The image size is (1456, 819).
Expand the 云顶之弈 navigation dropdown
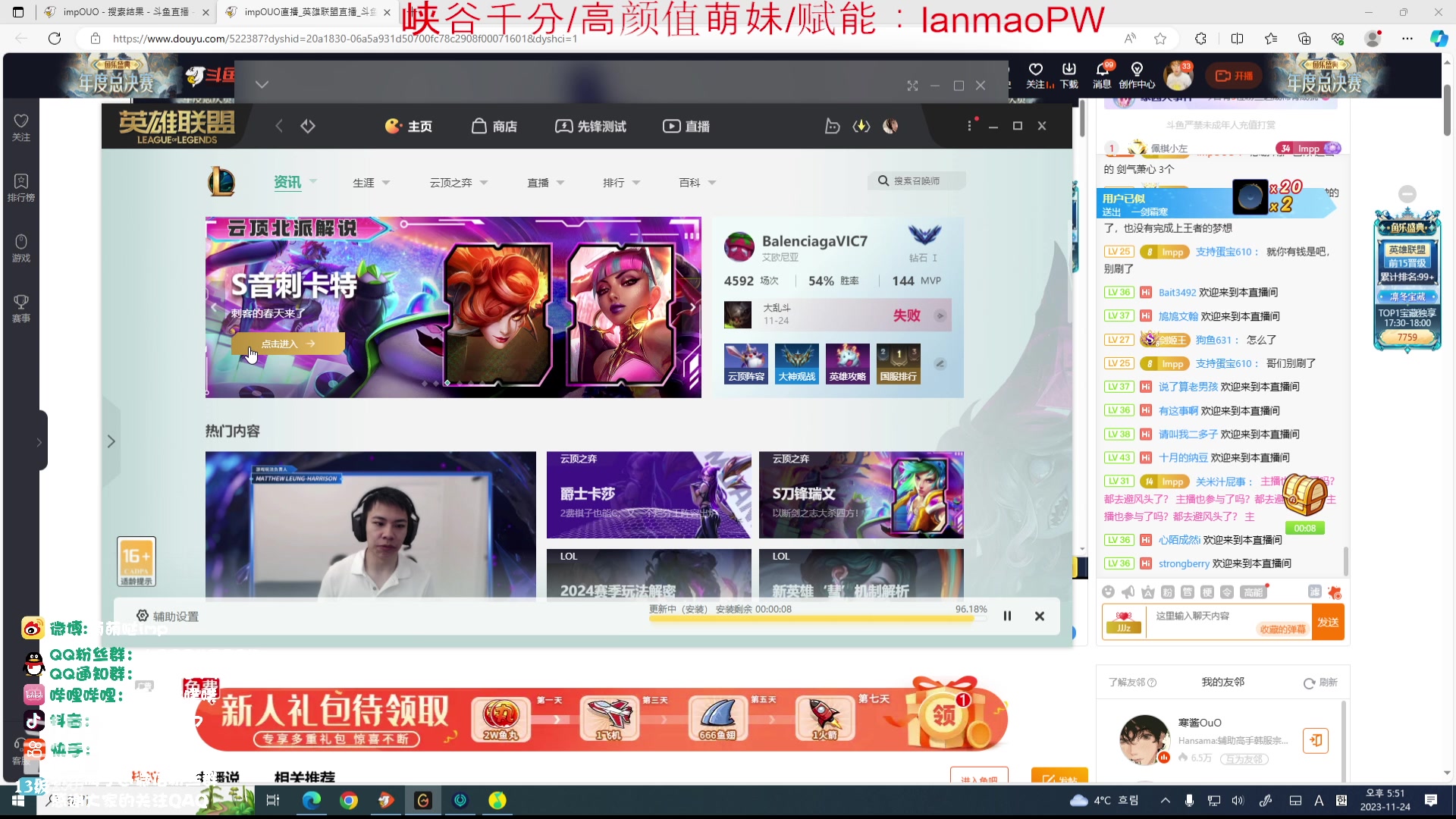click(x=458, y=182)
